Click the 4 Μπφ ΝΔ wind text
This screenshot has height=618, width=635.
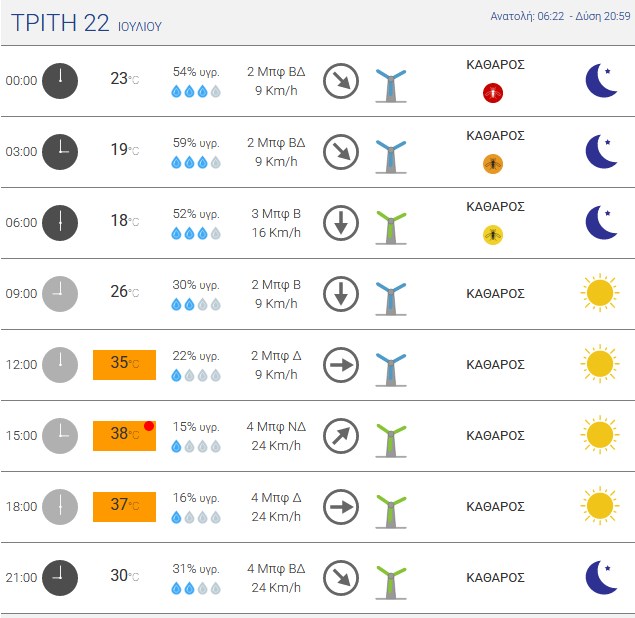(276, 426)
